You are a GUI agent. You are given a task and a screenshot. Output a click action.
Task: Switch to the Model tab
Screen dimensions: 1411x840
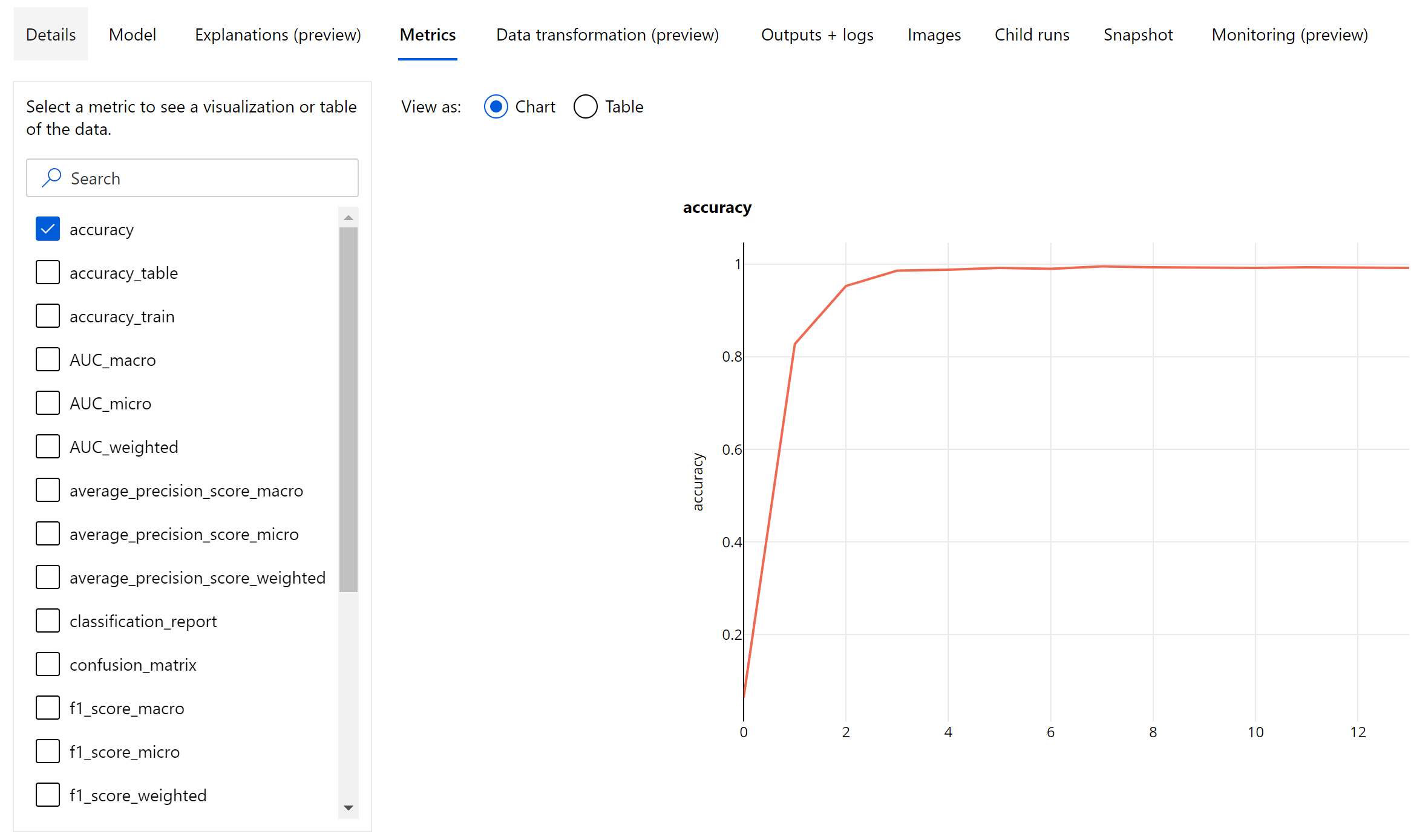pyautogui.click(x=132, y=34)
